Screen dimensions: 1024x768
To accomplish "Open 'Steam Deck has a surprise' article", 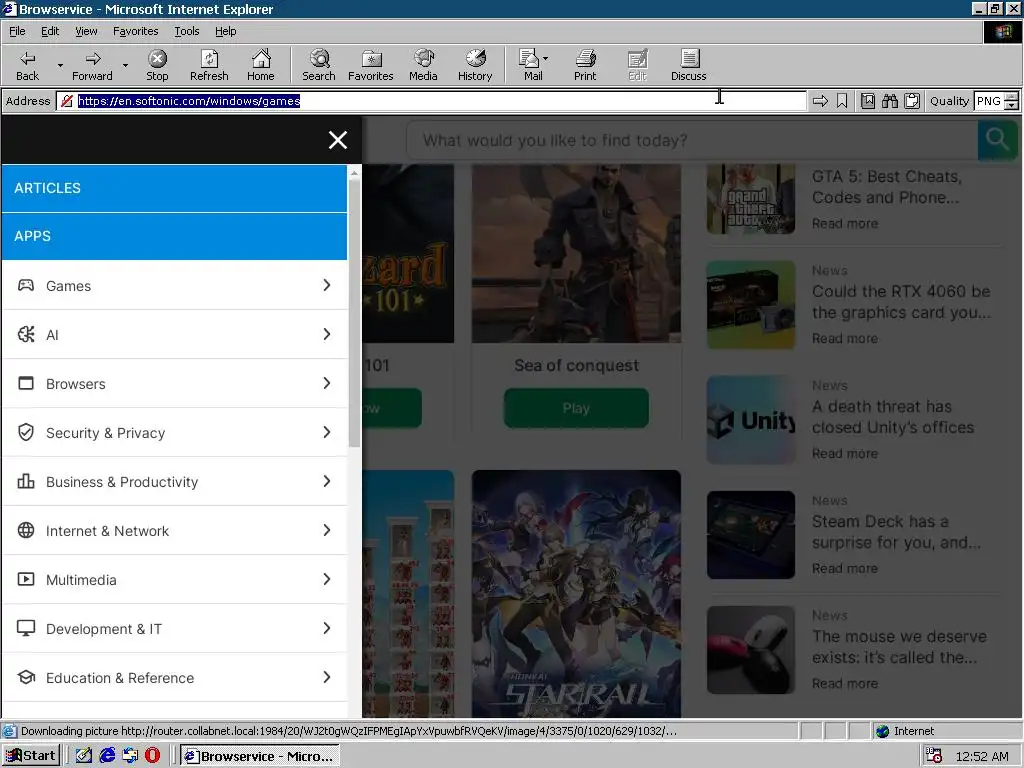I will pos(896,532).
